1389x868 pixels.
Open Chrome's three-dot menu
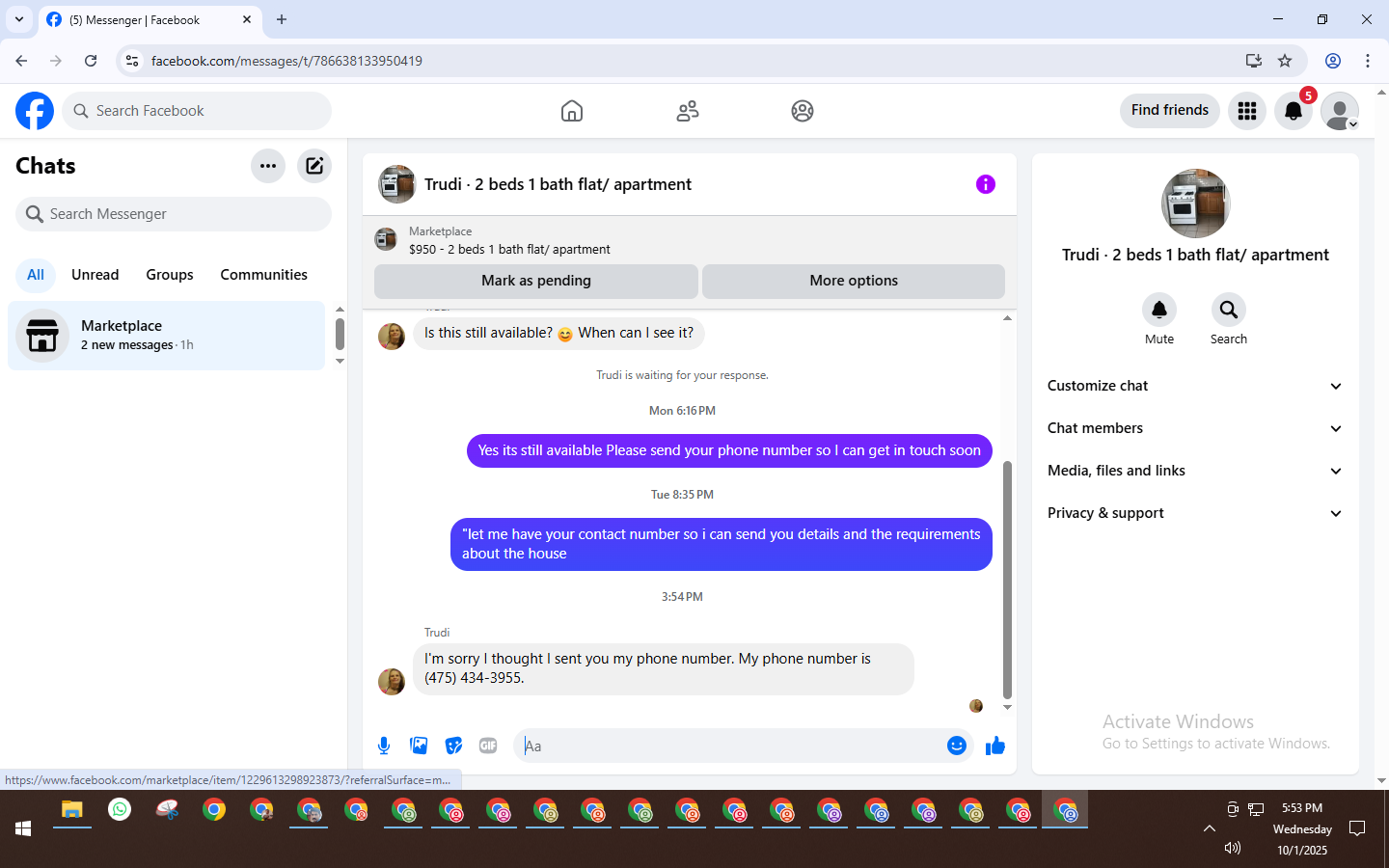(x=1368, y=61)
